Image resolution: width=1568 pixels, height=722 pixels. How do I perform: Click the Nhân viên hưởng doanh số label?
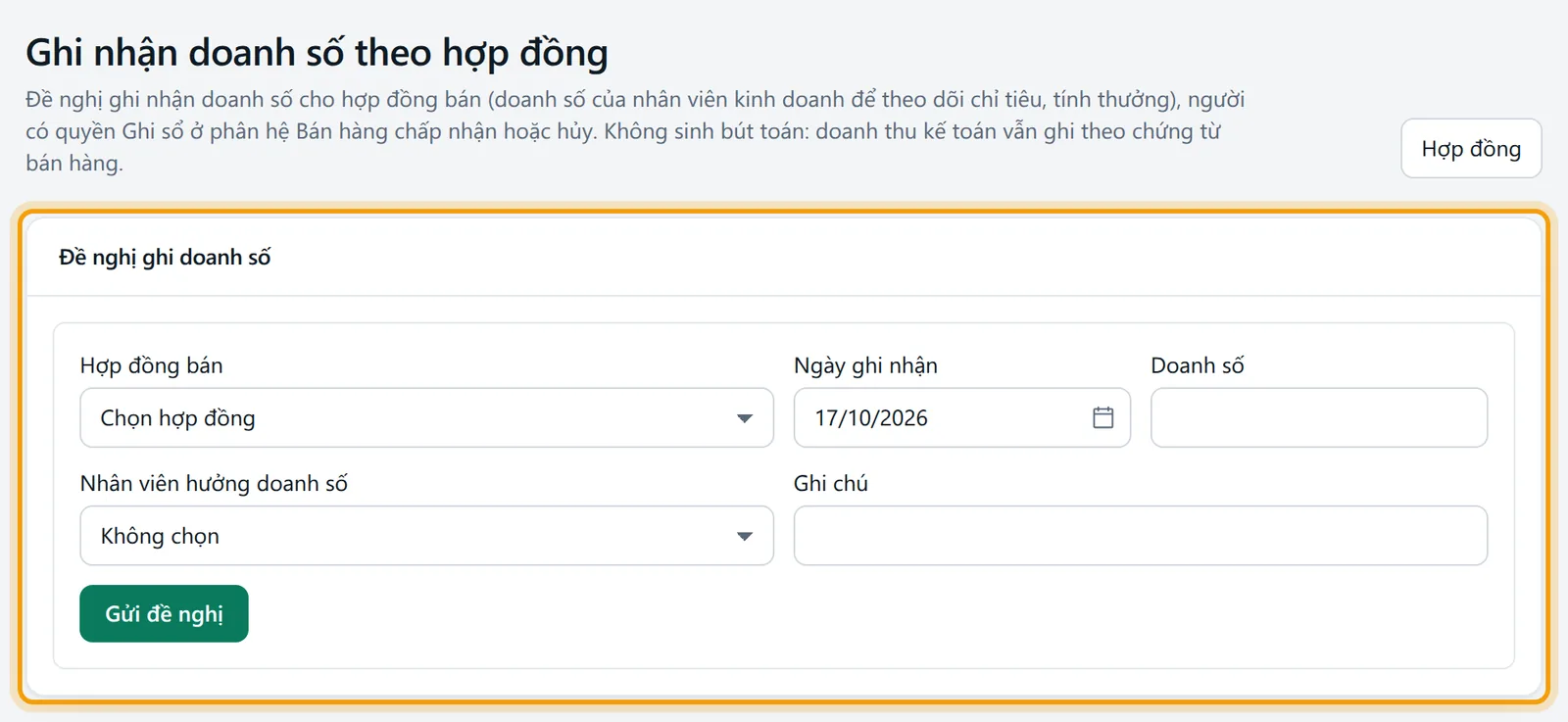pyautogui.click(x=214, y=483)
